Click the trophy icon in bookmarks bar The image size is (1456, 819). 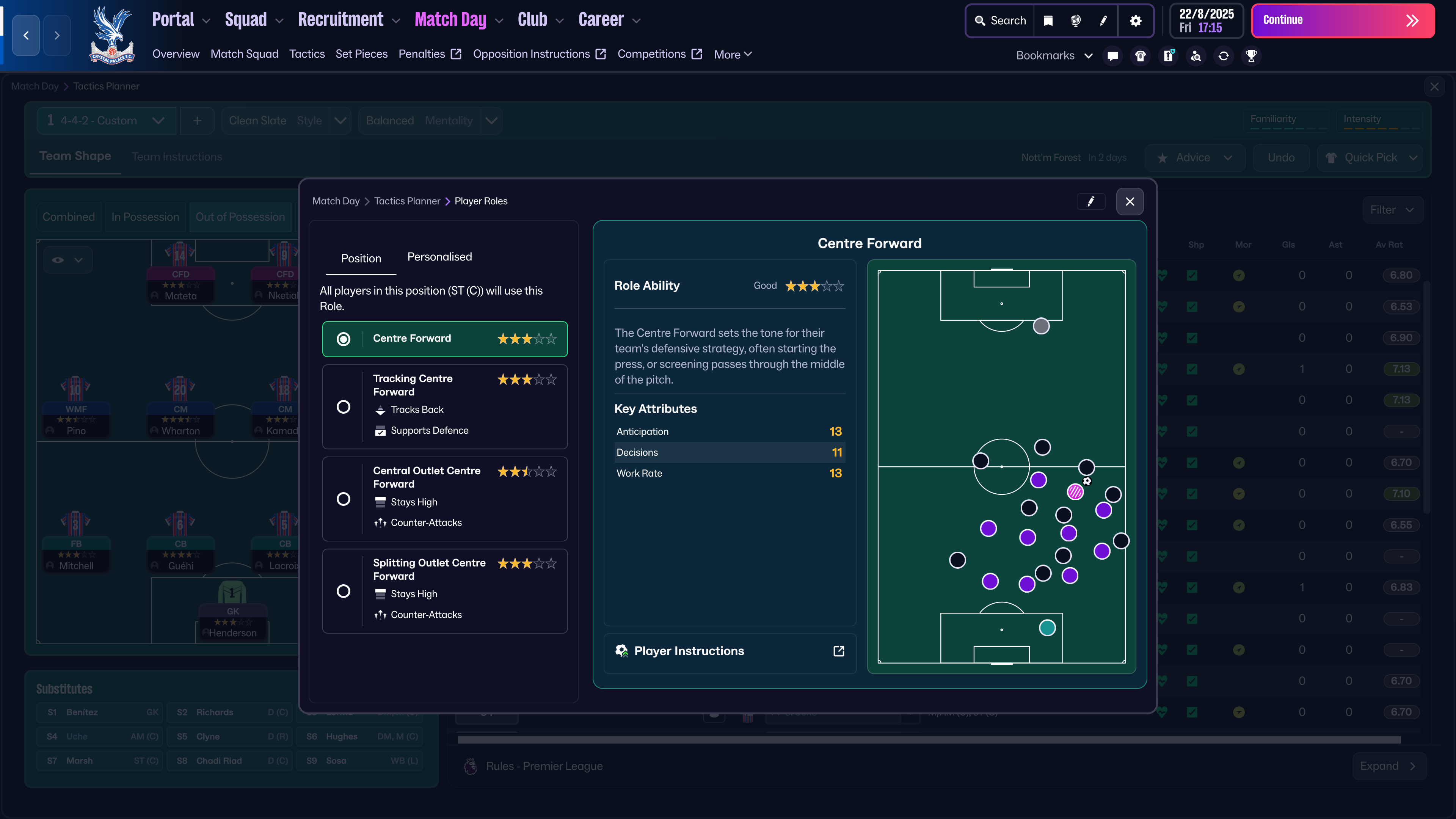1251,55
